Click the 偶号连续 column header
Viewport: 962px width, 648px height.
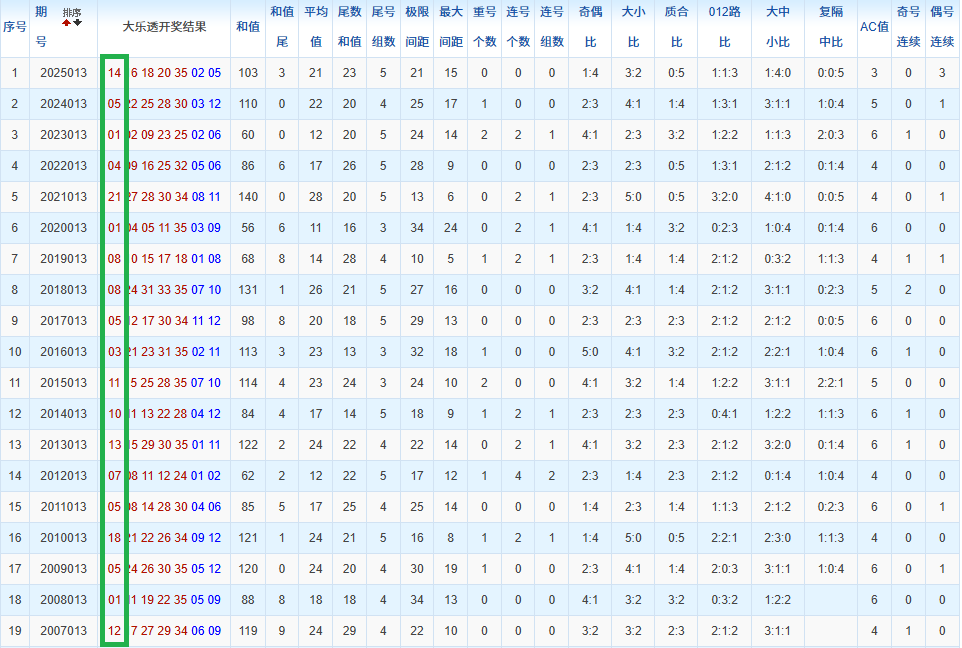(x=942, y=27)
